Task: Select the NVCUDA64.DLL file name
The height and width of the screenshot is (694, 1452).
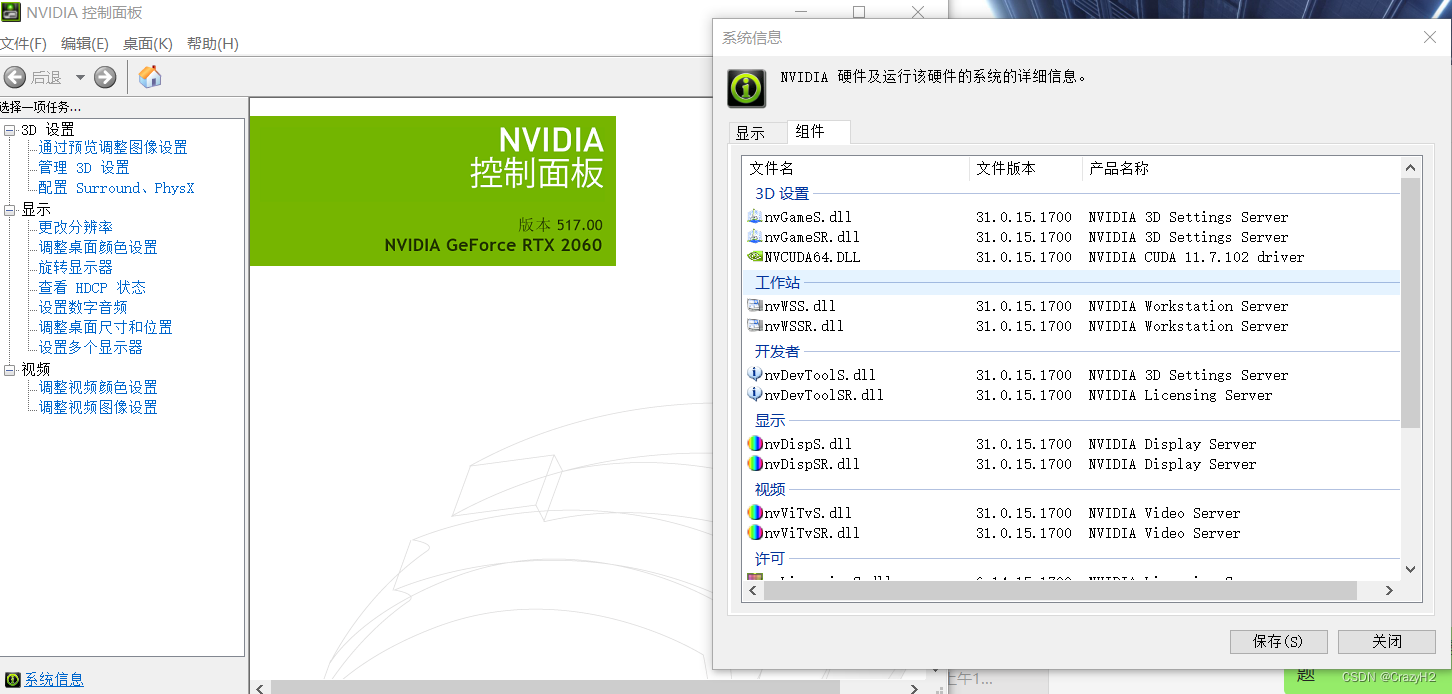Action: (x=812, y=257)
